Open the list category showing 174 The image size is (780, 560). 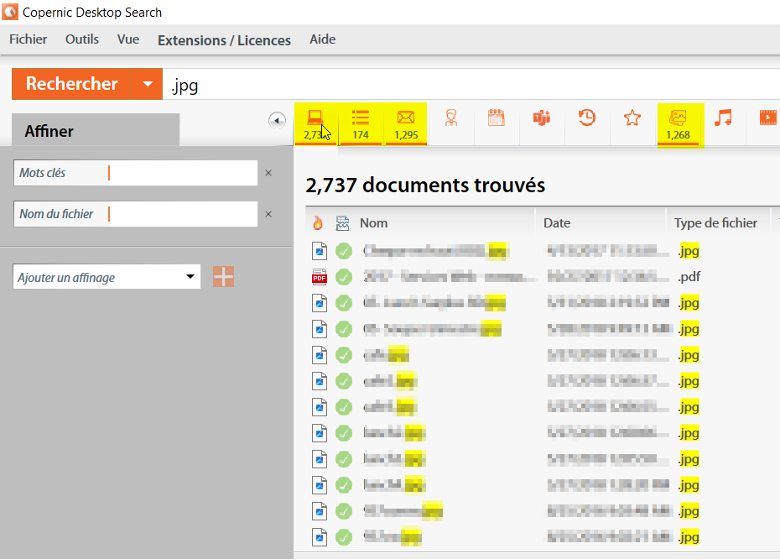pos(360,124)
